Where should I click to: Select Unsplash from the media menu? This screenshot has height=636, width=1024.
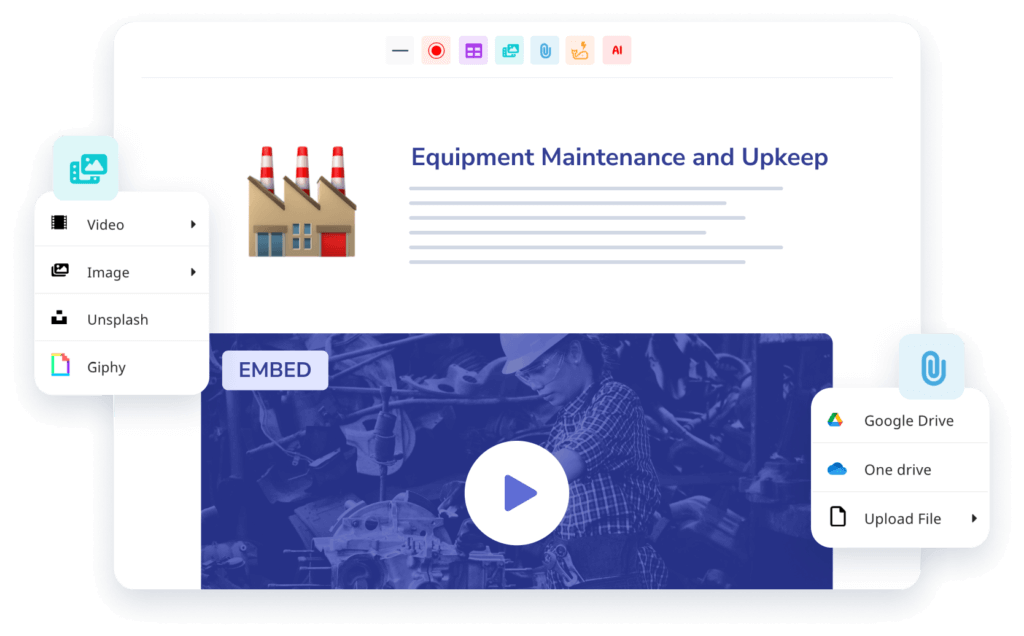(x=117, y=320)
